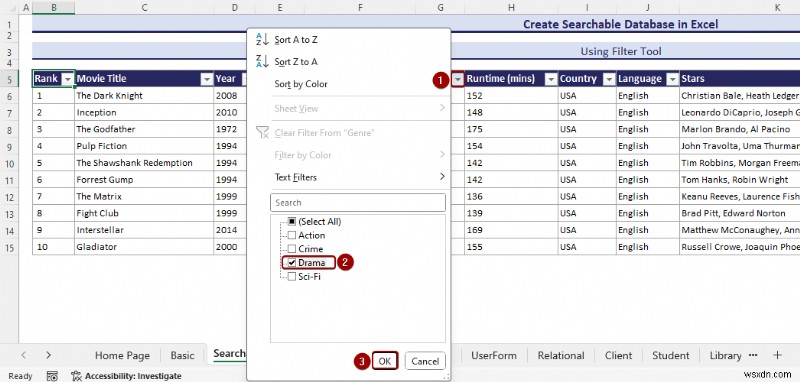Screen dimensions: 800x382
Task: Select cell Christian Bale, Heath Ledger
Action: click(x=740, y=95)
